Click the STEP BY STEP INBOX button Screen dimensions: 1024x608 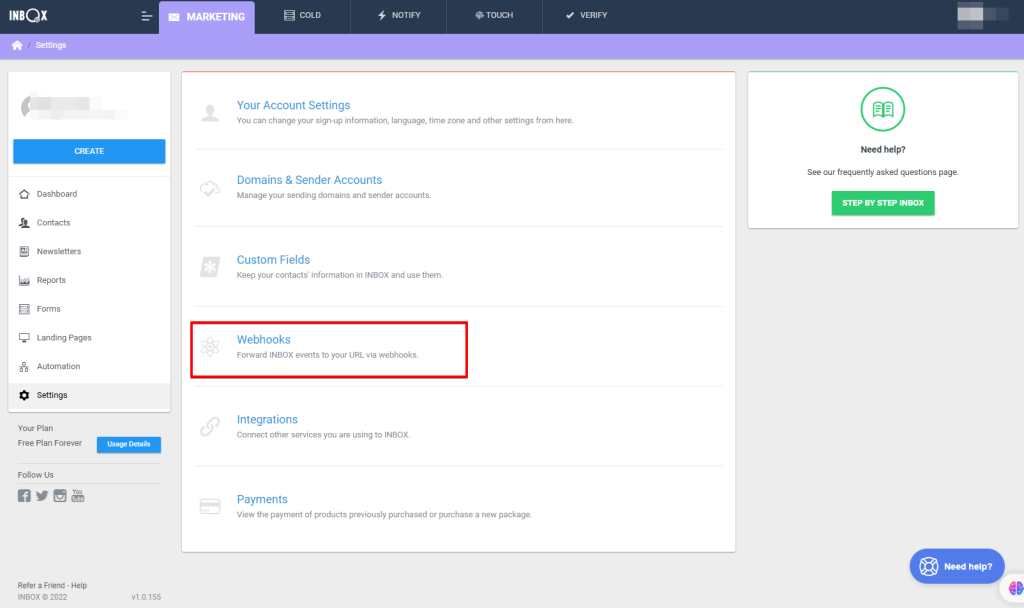point(882,203)
